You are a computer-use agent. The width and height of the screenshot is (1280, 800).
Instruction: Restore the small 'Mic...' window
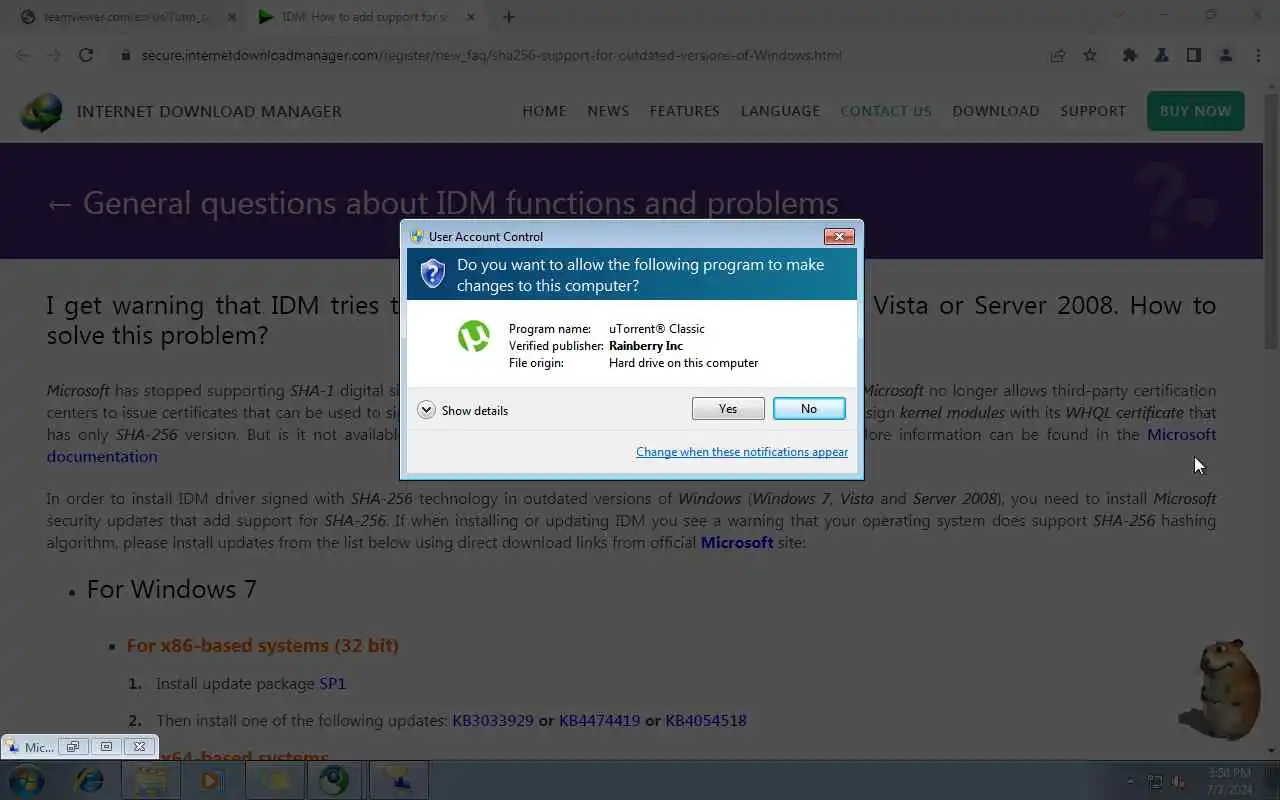click(x=73, y=746)
